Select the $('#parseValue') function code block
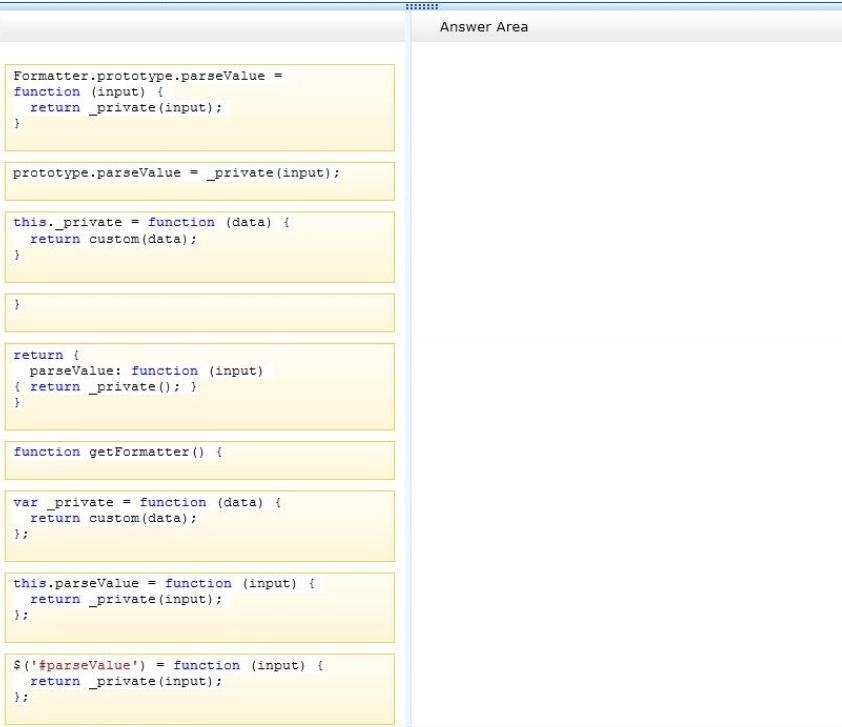Viewport: 842px width, 727px height. (200, 689)
